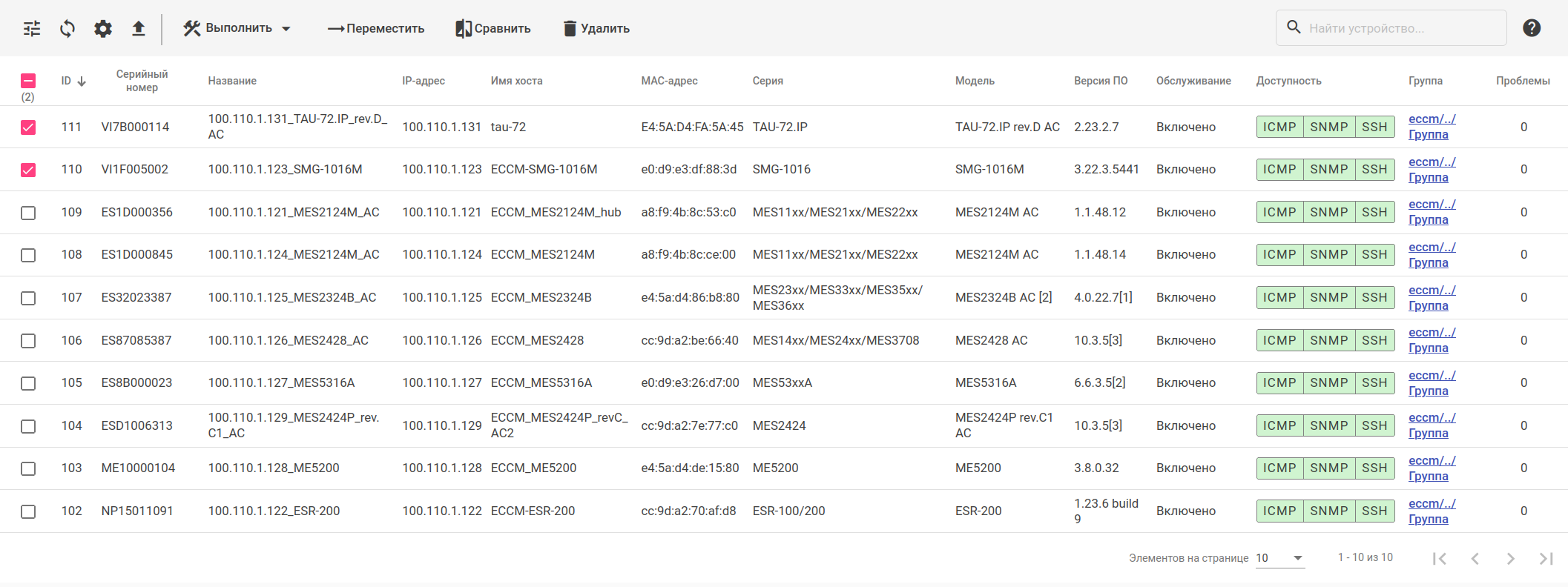Click the upload arrow icon
Screen dimensions: 1568x587
point(139,29)
